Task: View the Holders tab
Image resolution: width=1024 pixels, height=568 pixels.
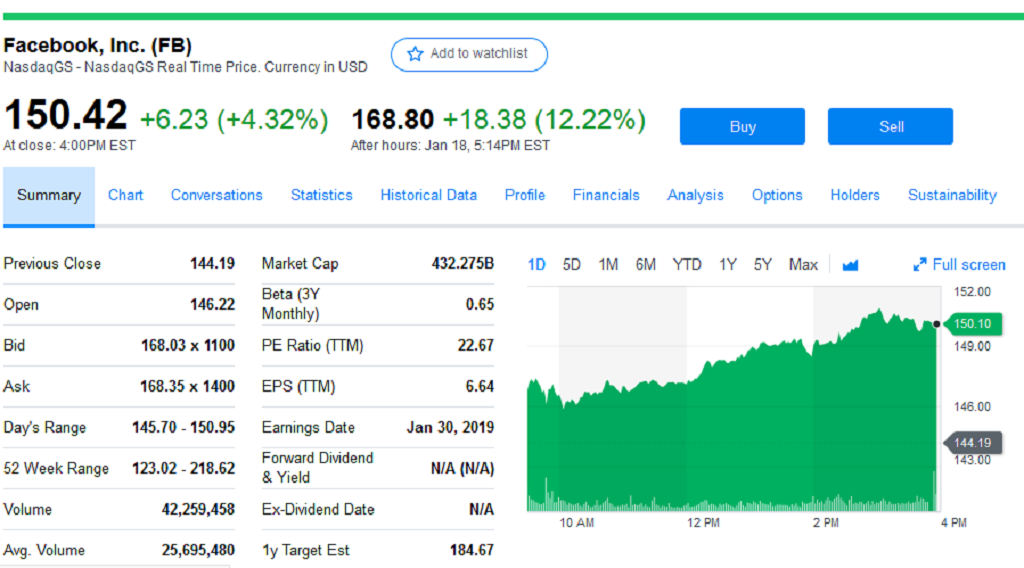Action: (x=855, y=195)
